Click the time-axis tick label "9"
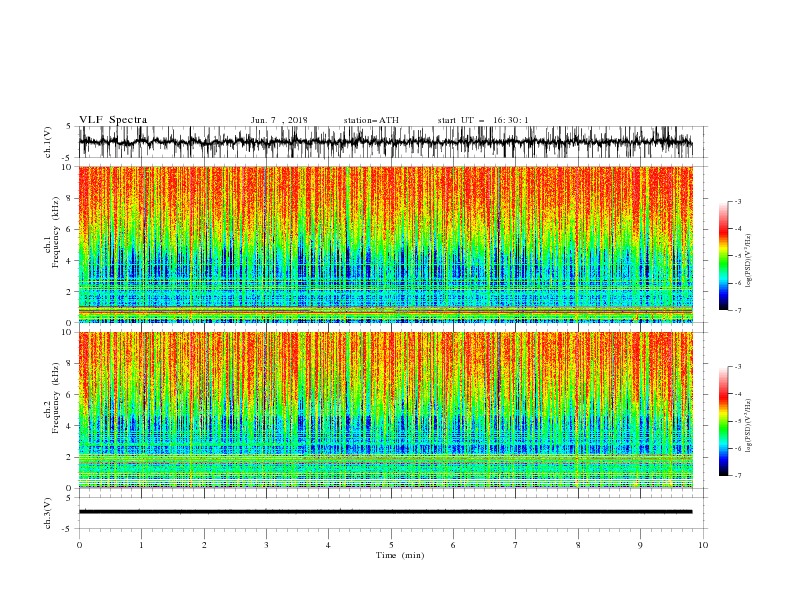The height and width of the screenshot is (612, 792). [640, 545]
